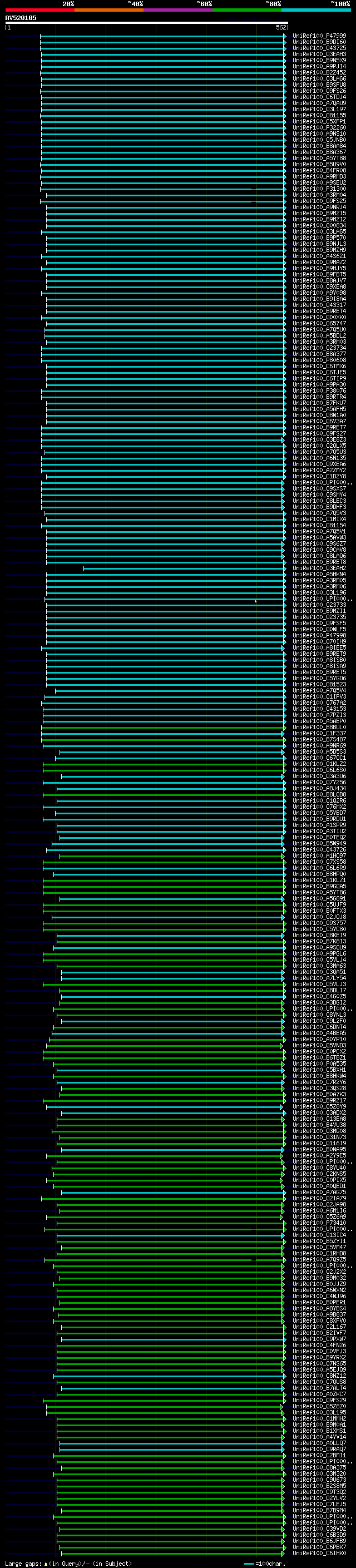Open hit UniRef100_P47999

(x=319, y=36)
